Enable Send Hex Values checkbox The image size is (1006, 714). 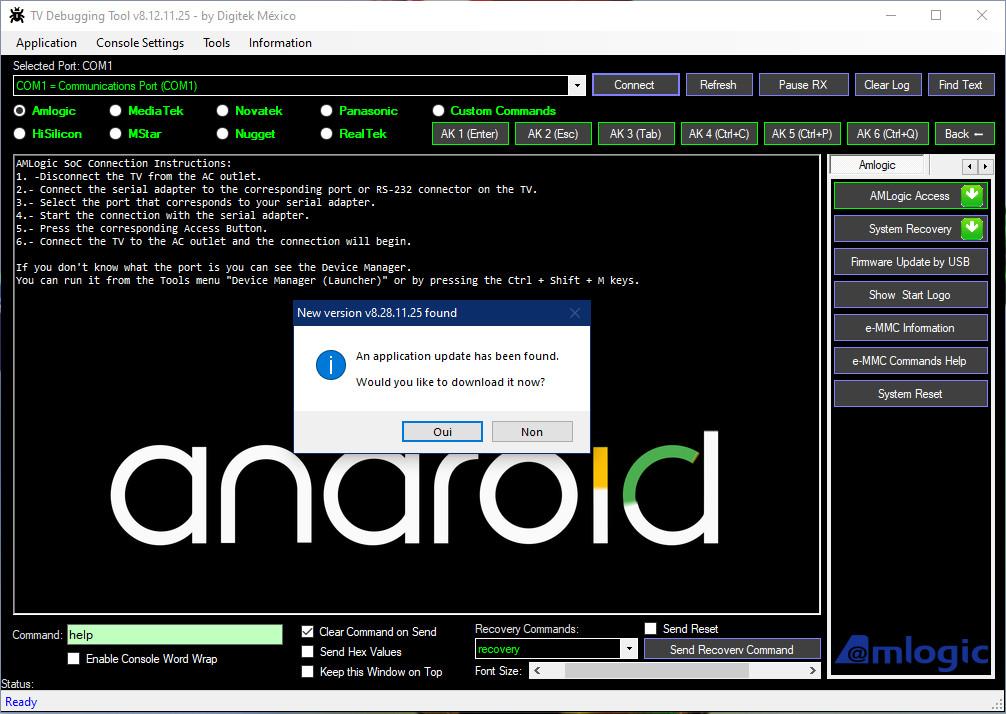pos(307,651)
